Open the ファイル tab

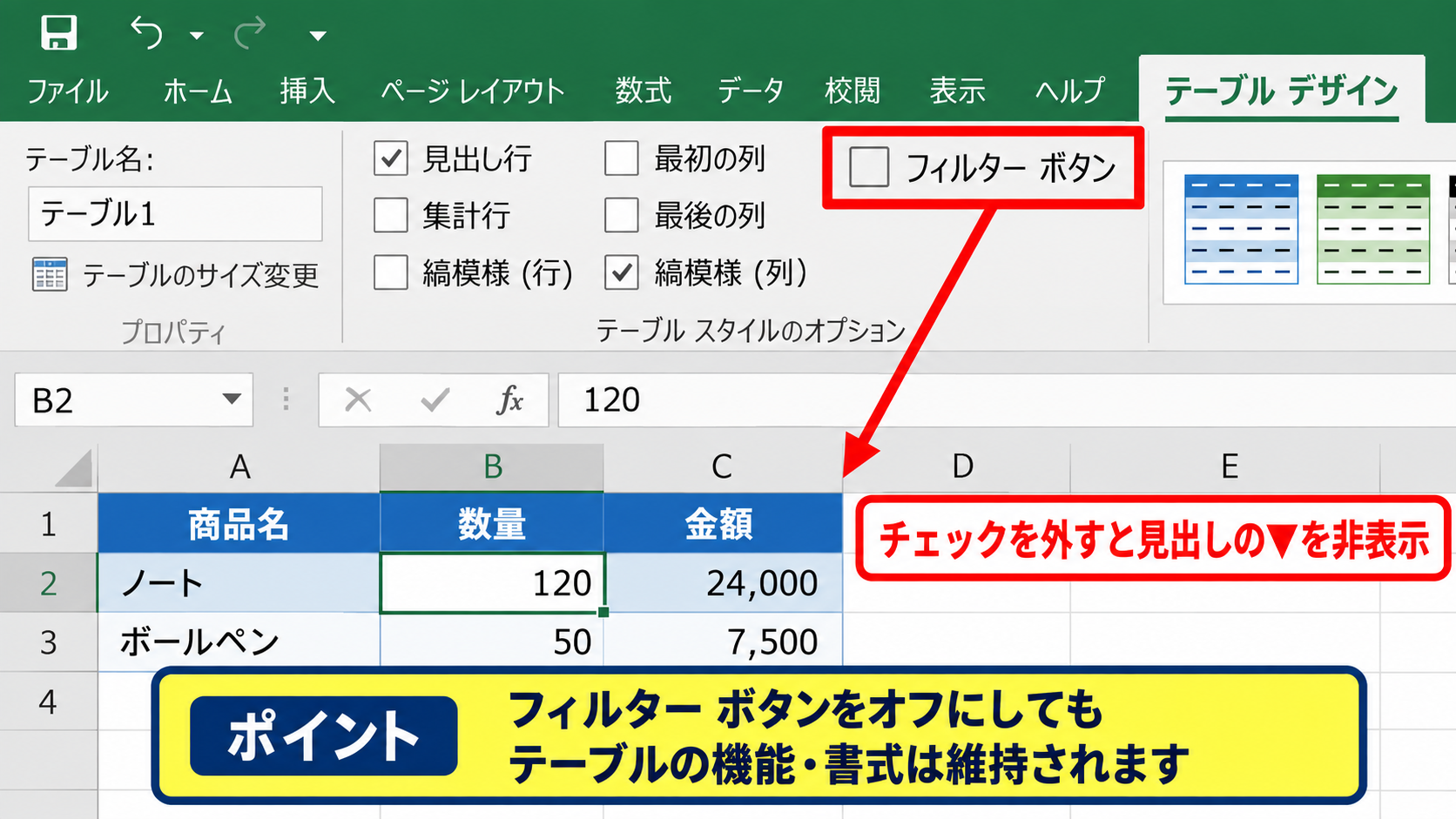(68, 91)
